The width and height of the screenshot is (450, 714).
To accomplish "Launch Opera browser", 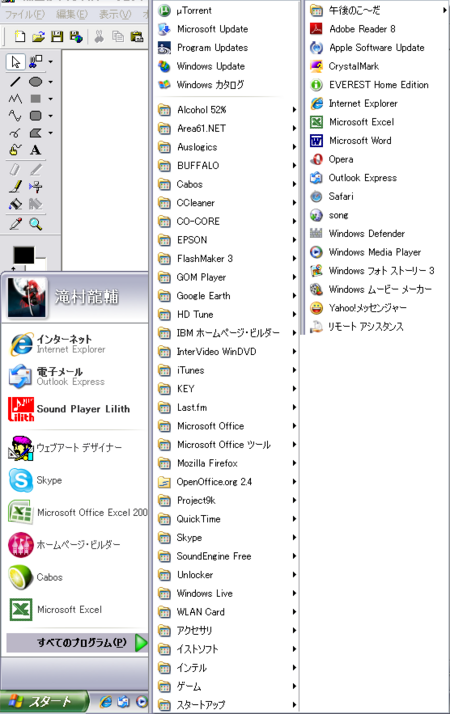I will (377, 159).
